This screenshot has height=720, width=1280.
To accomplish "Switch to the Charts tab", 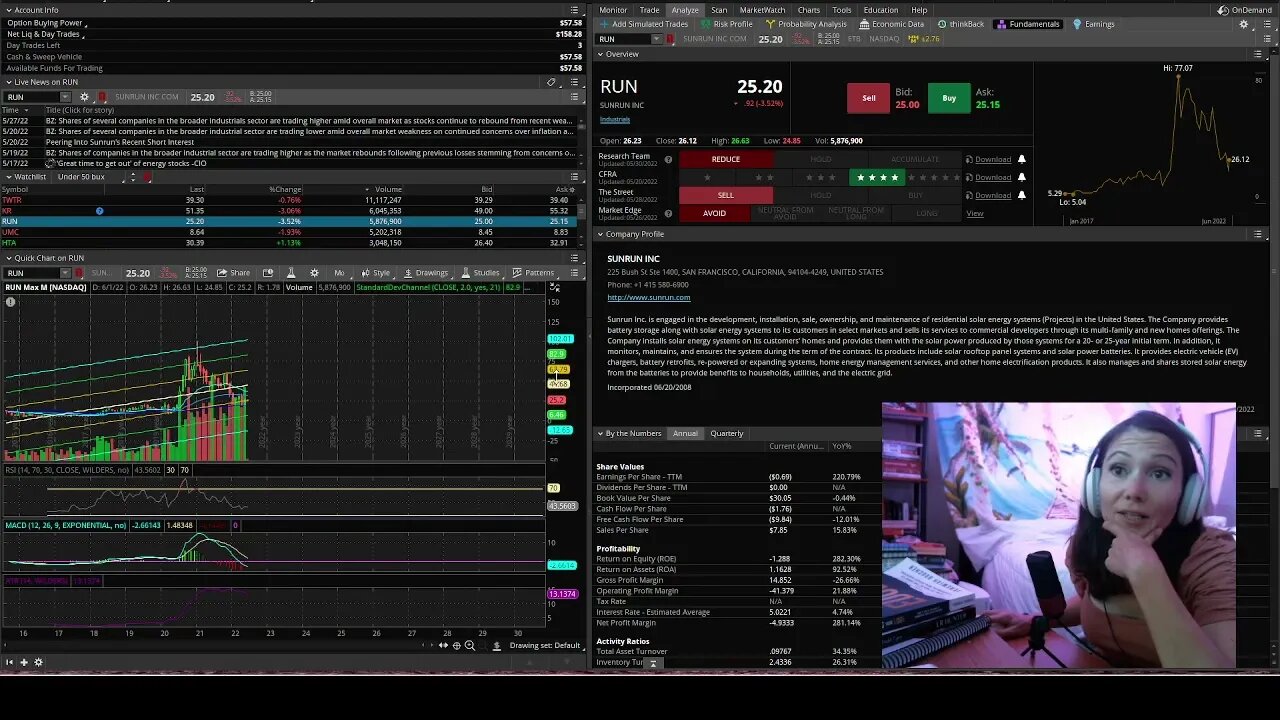I will [809, 10].
